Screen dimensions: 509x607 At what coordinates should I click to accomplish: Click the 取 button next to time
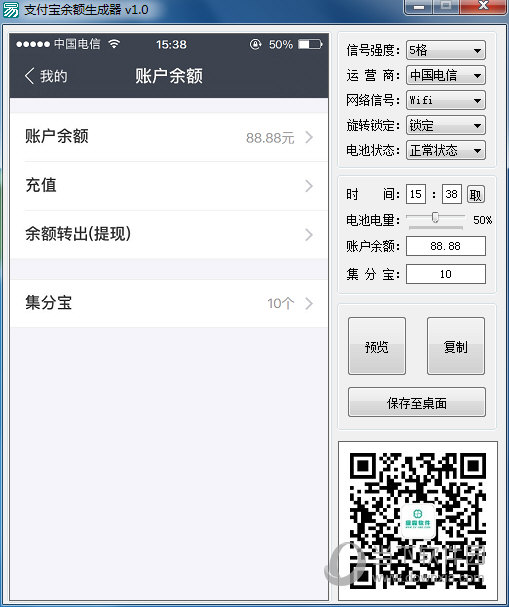(x=476, y=194)
